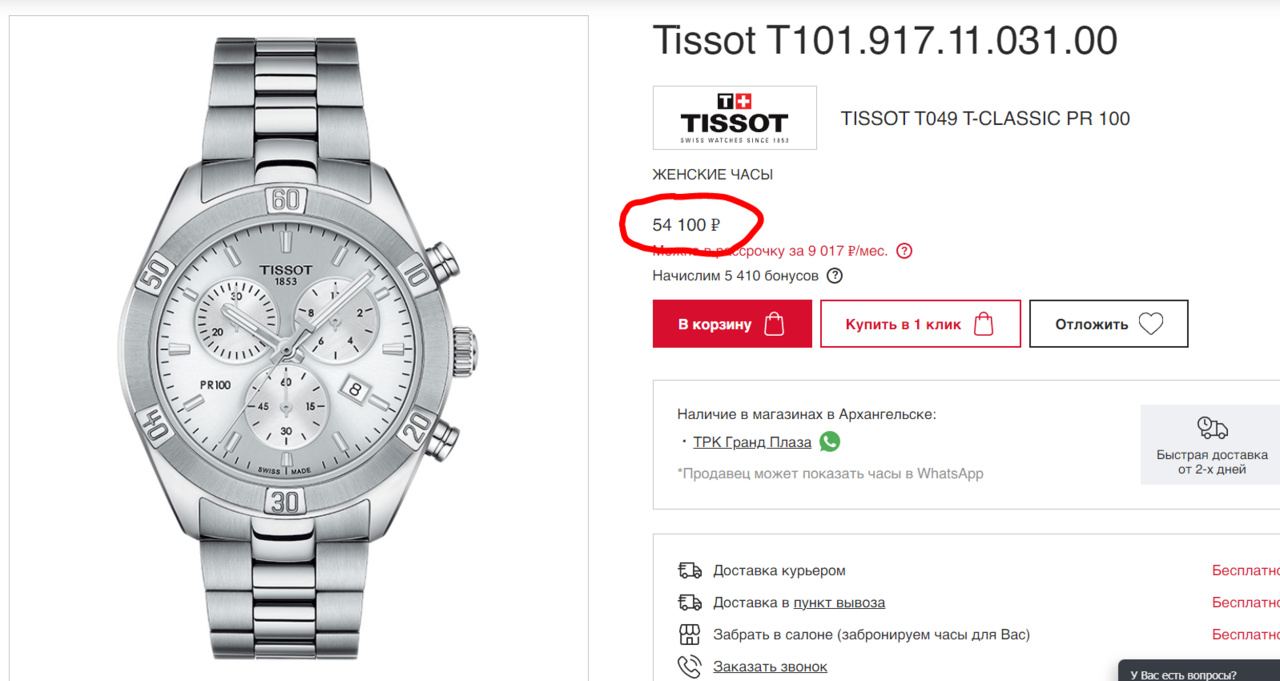The height and width of the screenshot is (681, 1280).
Task: Save watch with Отложить button
Action: (1108, 324)
